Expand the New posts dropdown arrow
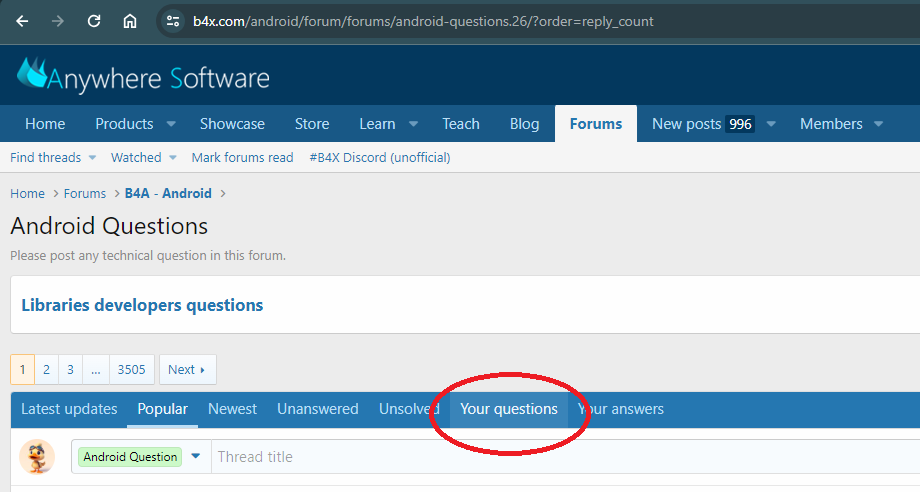This screenshot has height=492, width=920. click(772, 124)
